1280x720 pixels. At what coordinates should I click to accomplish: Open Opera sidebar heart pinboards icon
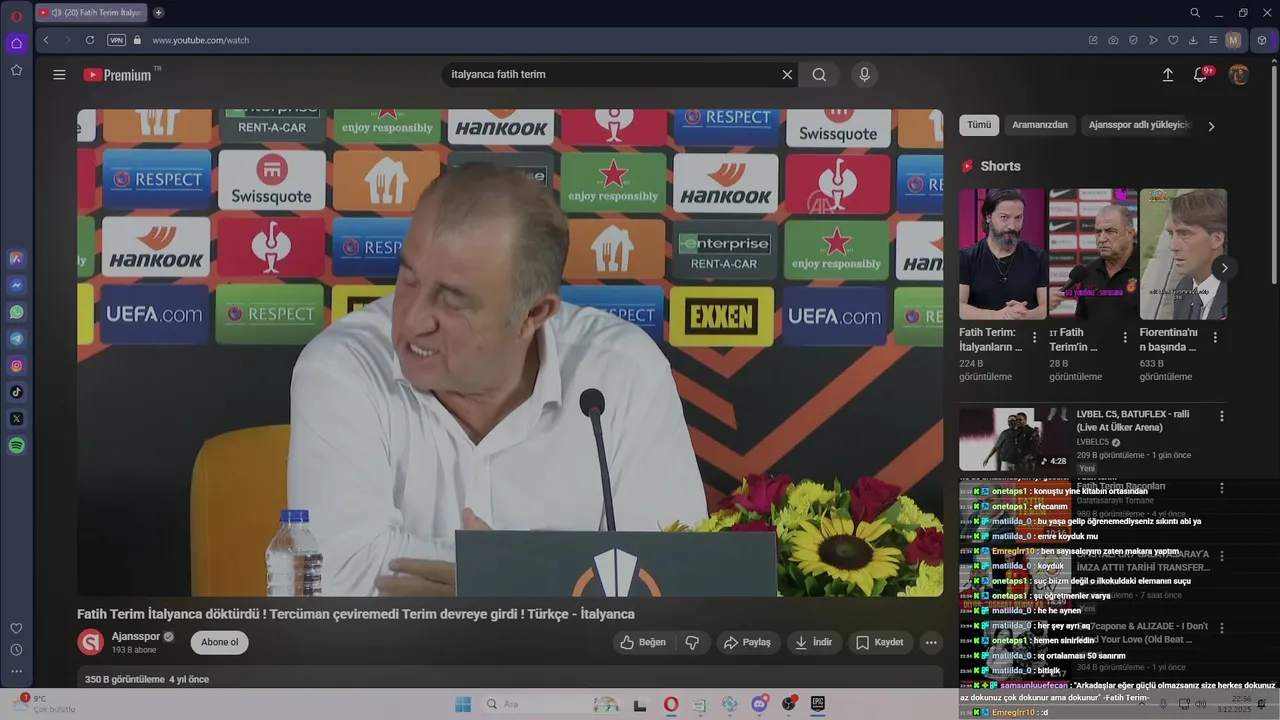[x=16, y=628]
